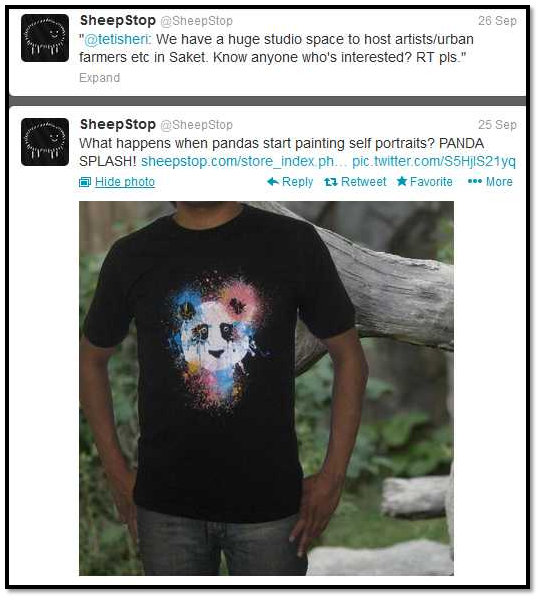Viewport: 541px width, 600px height.
Task: Click the Favorite star icon
Action: pyautogui.click(x=402, y=181)
